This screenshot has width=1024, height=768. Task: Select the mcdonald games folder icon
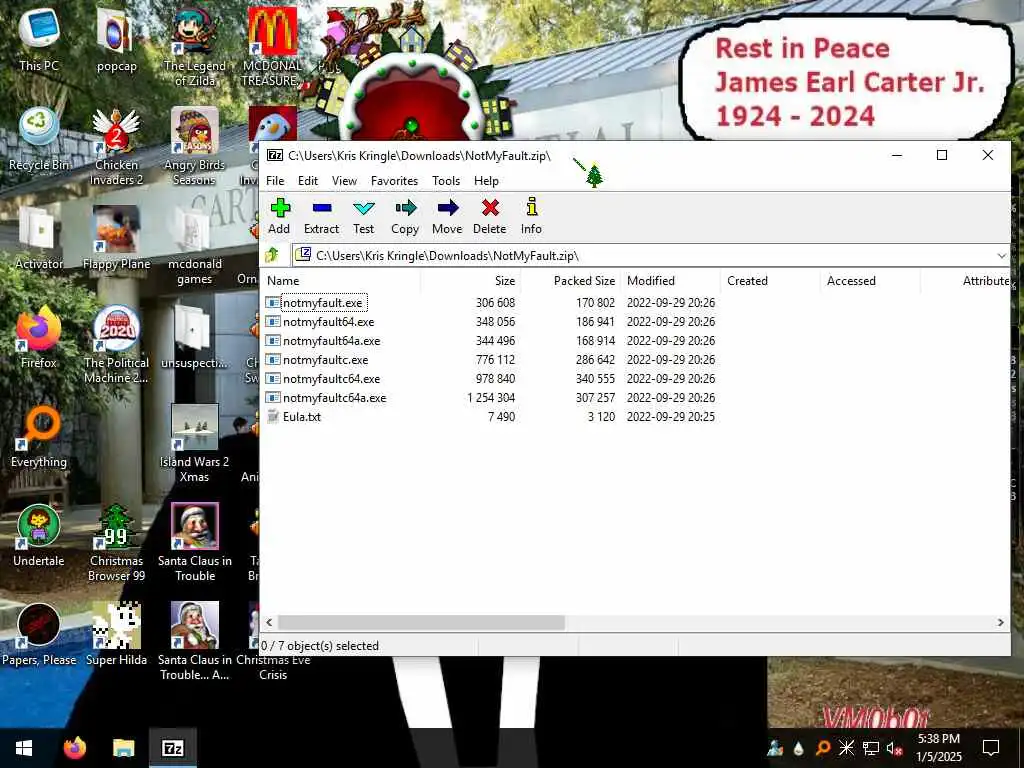click(195, 246)
